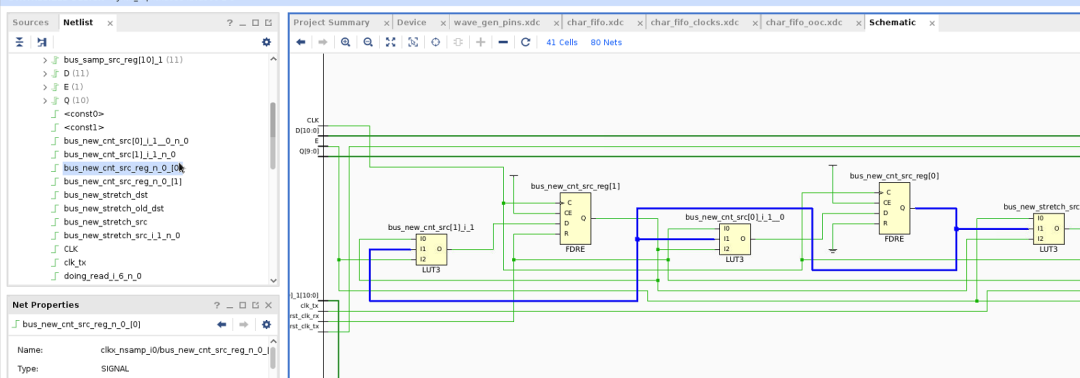Click the Name value clkx_nsamp_i0 path
The width and height of the screenshot is (1080, 378).
pos(185,350)
